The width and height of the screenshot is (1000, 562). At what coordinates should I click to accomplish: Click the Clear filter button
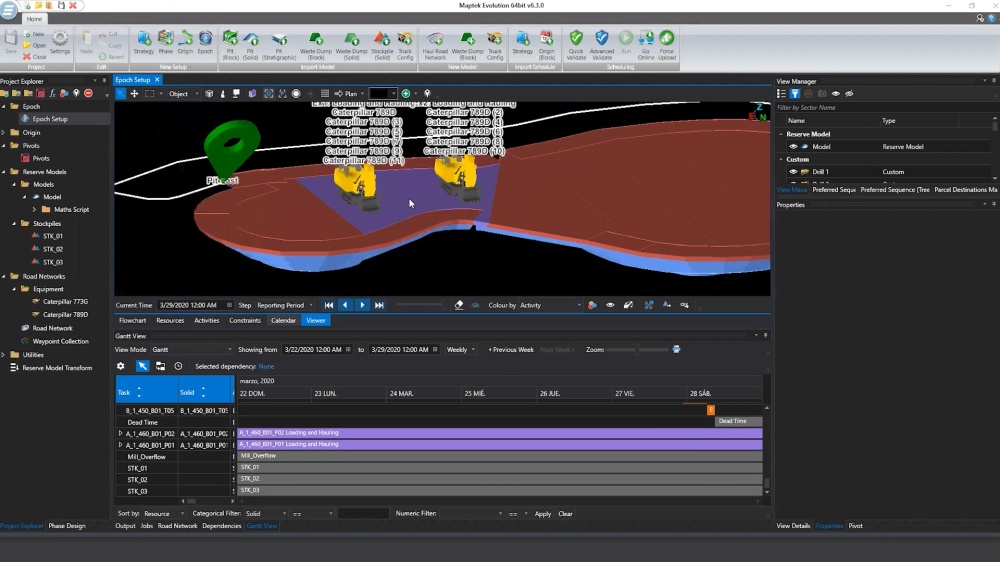coord(566,514)
